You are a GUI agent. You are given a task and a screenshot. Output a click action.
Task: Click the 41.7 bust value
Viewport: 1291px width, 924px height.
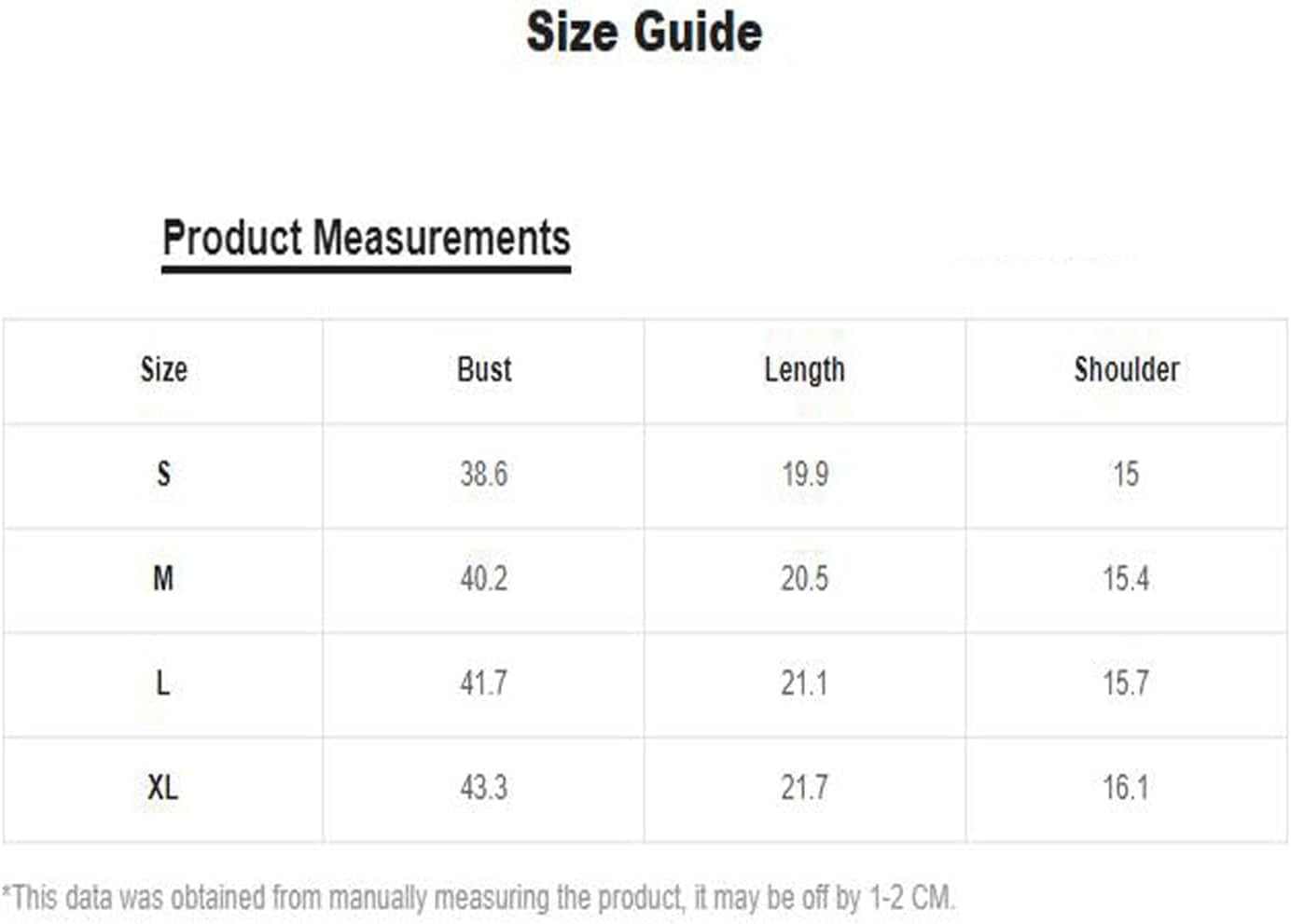(484, 683)
